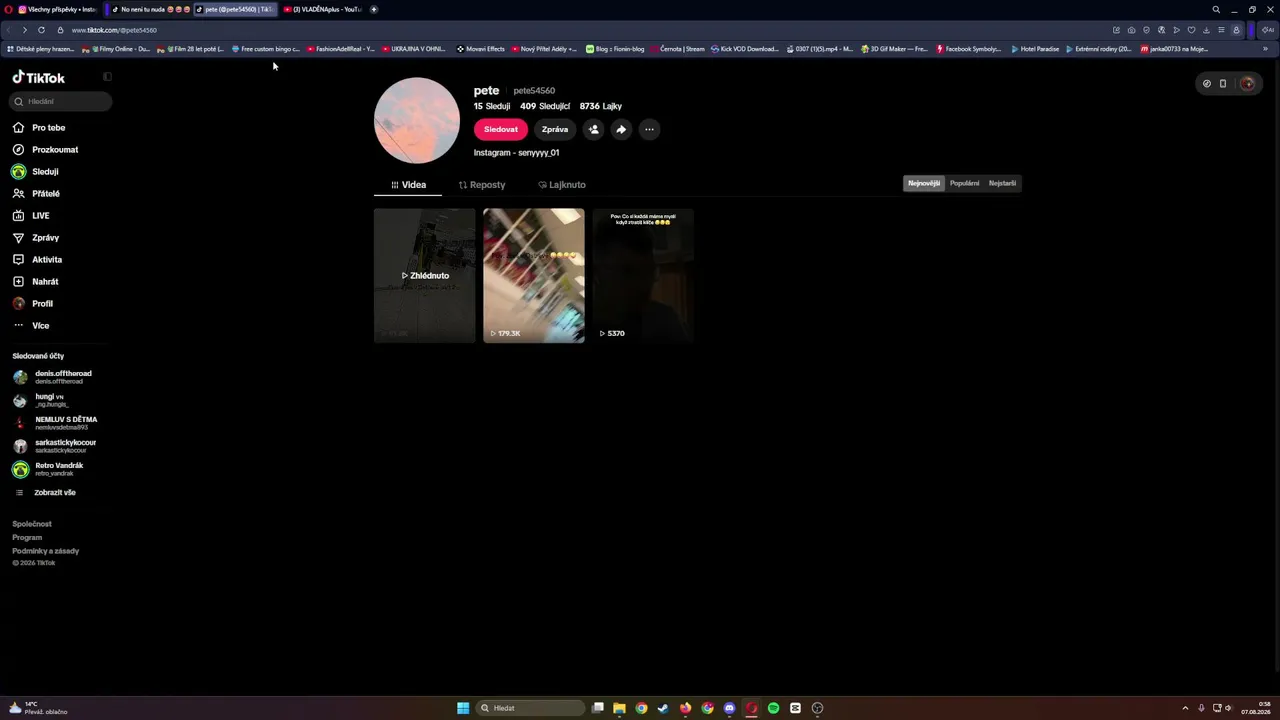Send pete a message via Zpráva

tap(555, 129)
